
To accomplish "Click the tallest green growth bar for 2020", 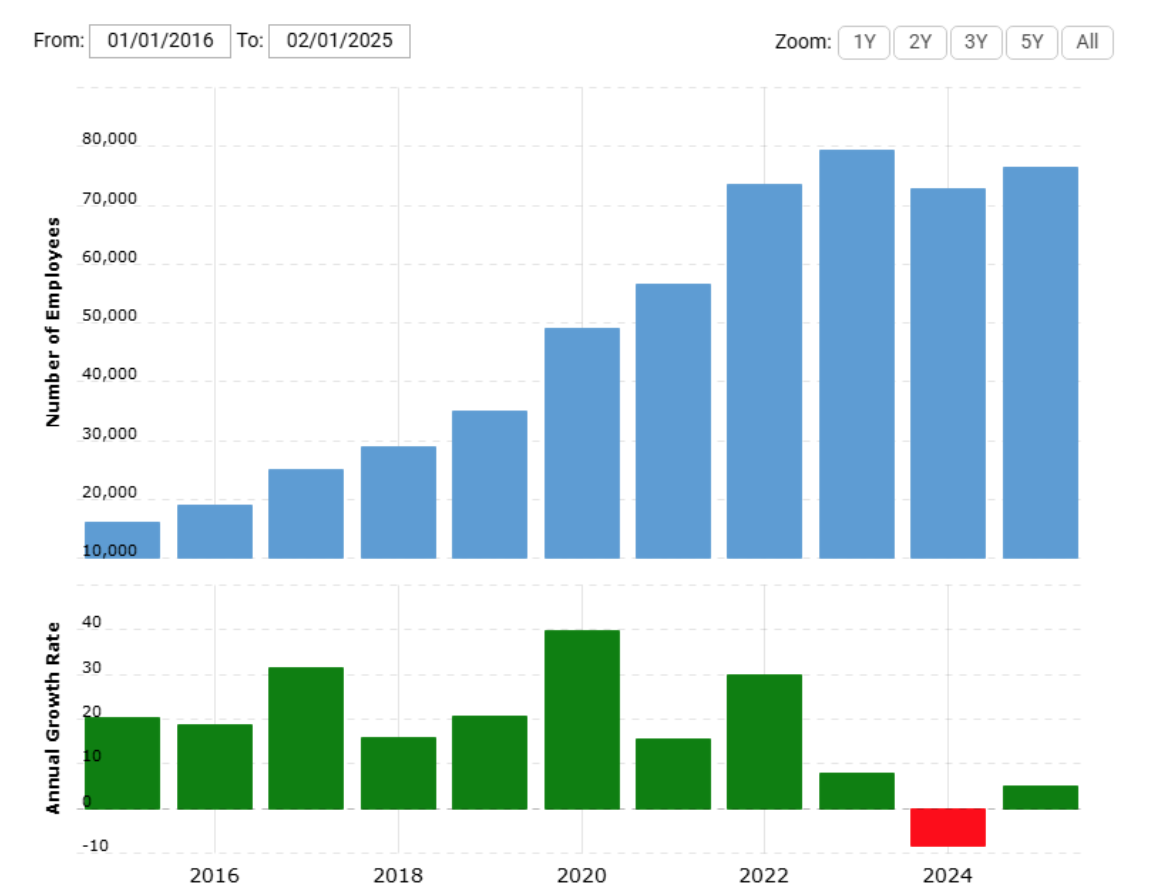I will click(x=581, y=719).
